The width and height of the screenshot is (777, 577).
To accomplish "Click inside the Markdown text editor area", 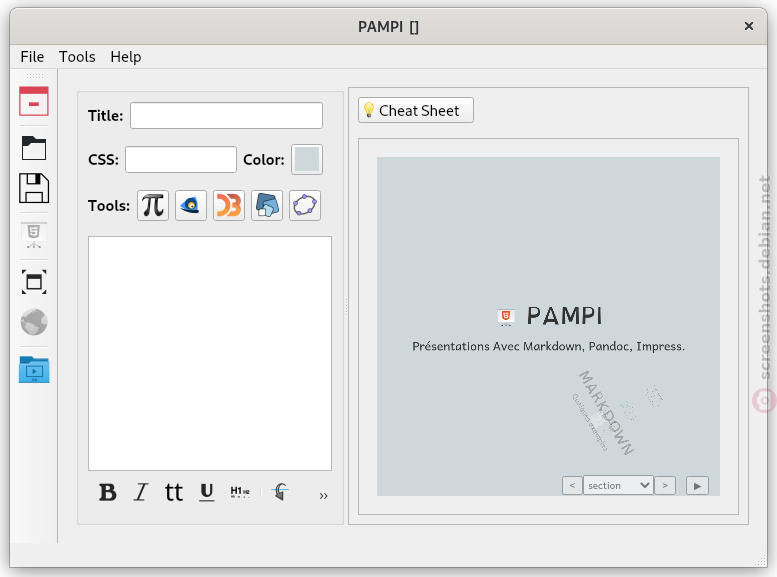I will (210, 353).
